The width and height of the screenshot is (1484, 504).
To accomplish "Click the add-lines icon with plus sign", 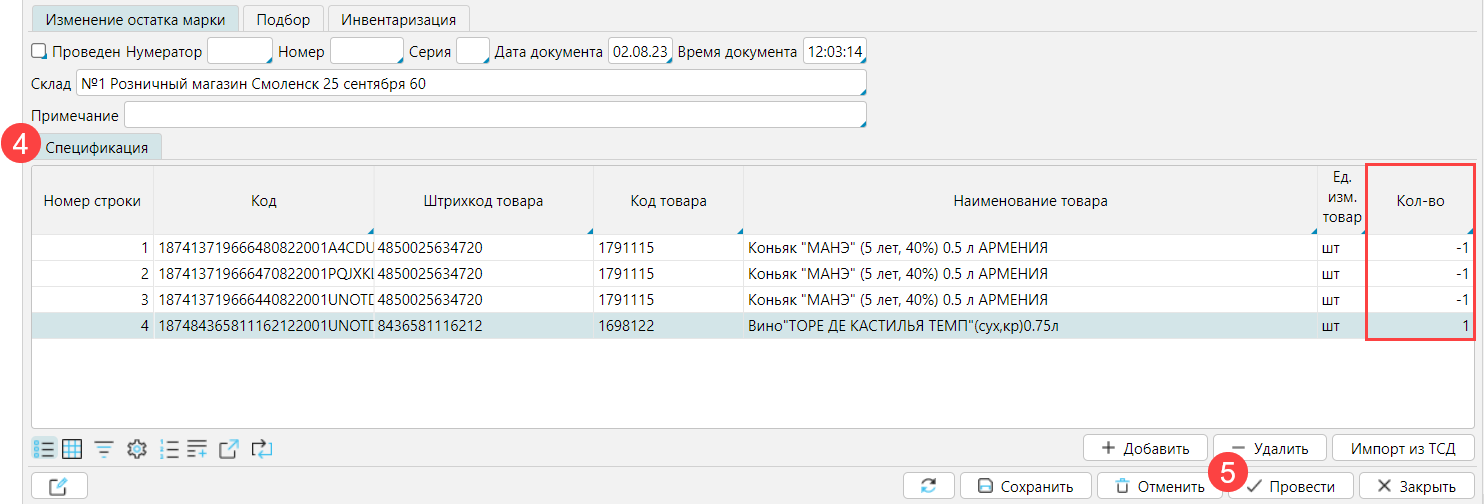I will (197, 449).
